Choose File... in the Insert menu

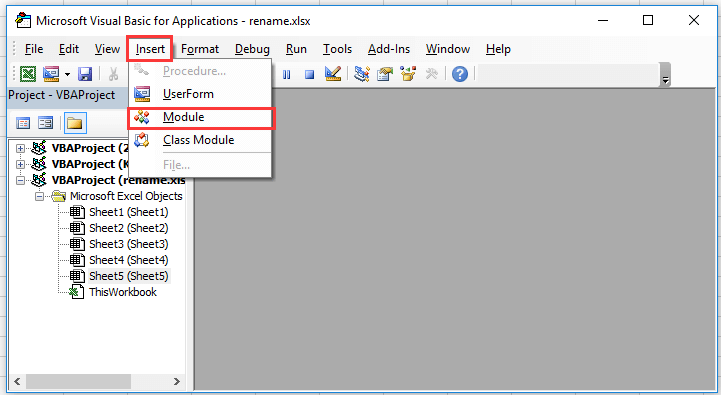click(200, 165)
